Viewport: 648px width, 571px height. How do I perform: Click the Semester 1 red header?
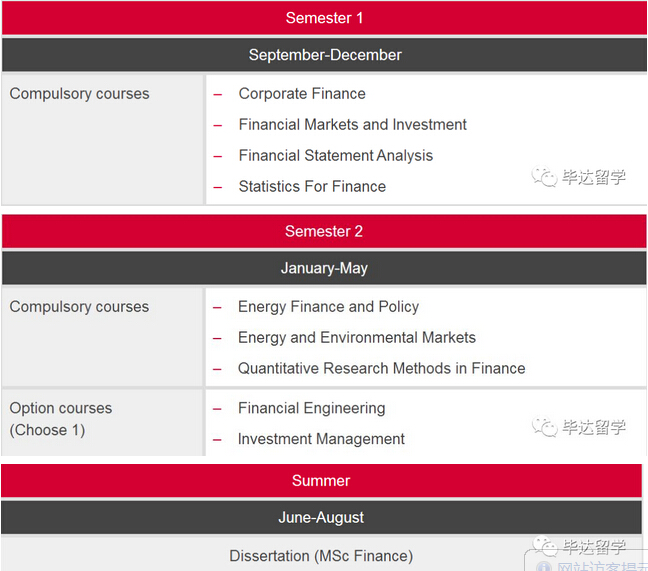pos(324,18)
